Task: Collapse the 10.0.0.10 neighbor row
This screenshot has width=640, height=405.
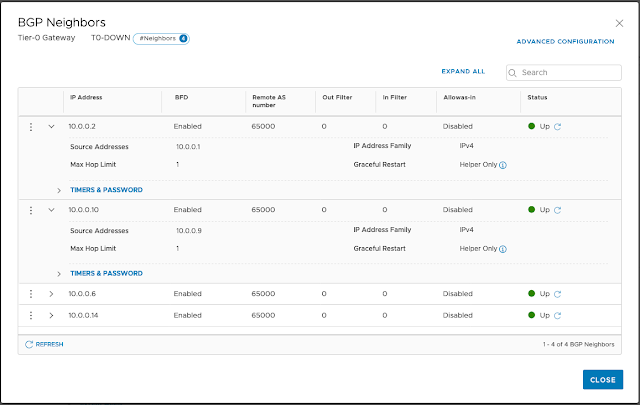Action: 51,210
